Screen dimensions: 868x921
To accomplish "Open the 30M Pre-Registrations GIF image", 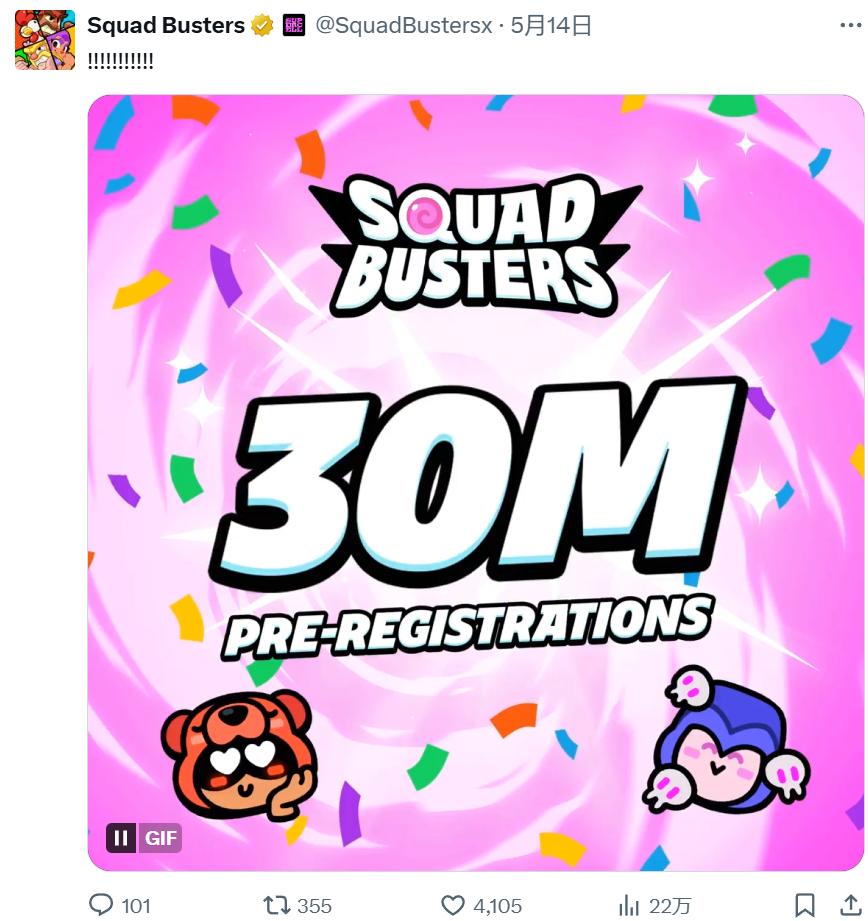I will (x=475, y=480).
